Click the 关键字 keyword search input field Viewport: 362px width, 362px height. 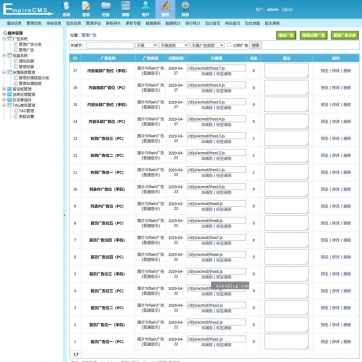110,45
